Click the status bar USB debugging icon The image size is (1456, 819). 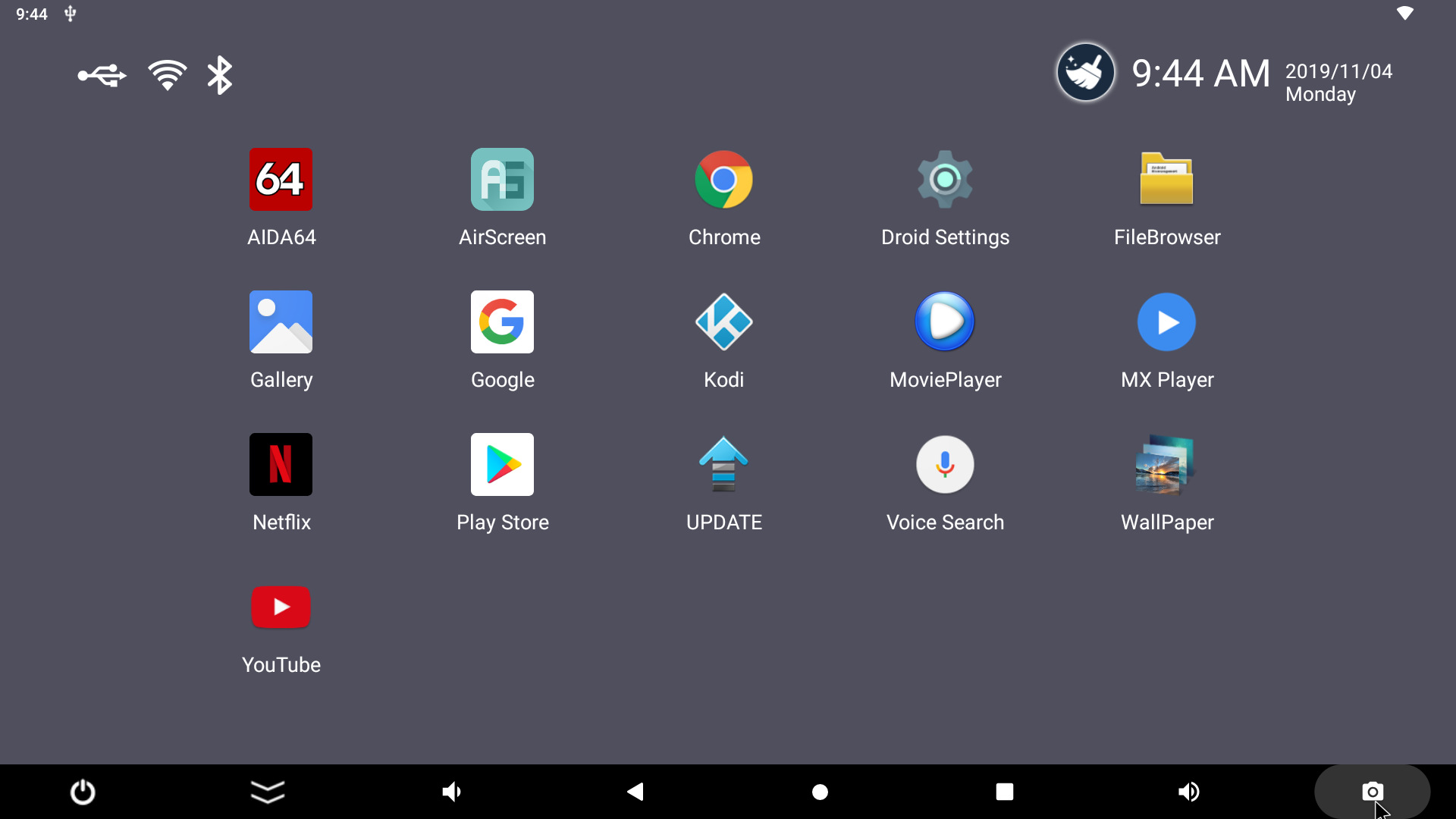[70, 14]
